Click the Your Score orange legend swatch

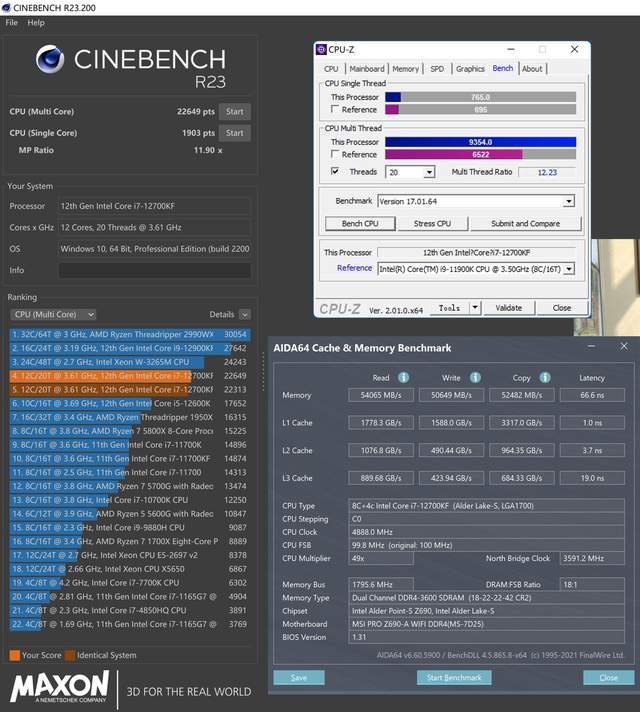point(15,655)
